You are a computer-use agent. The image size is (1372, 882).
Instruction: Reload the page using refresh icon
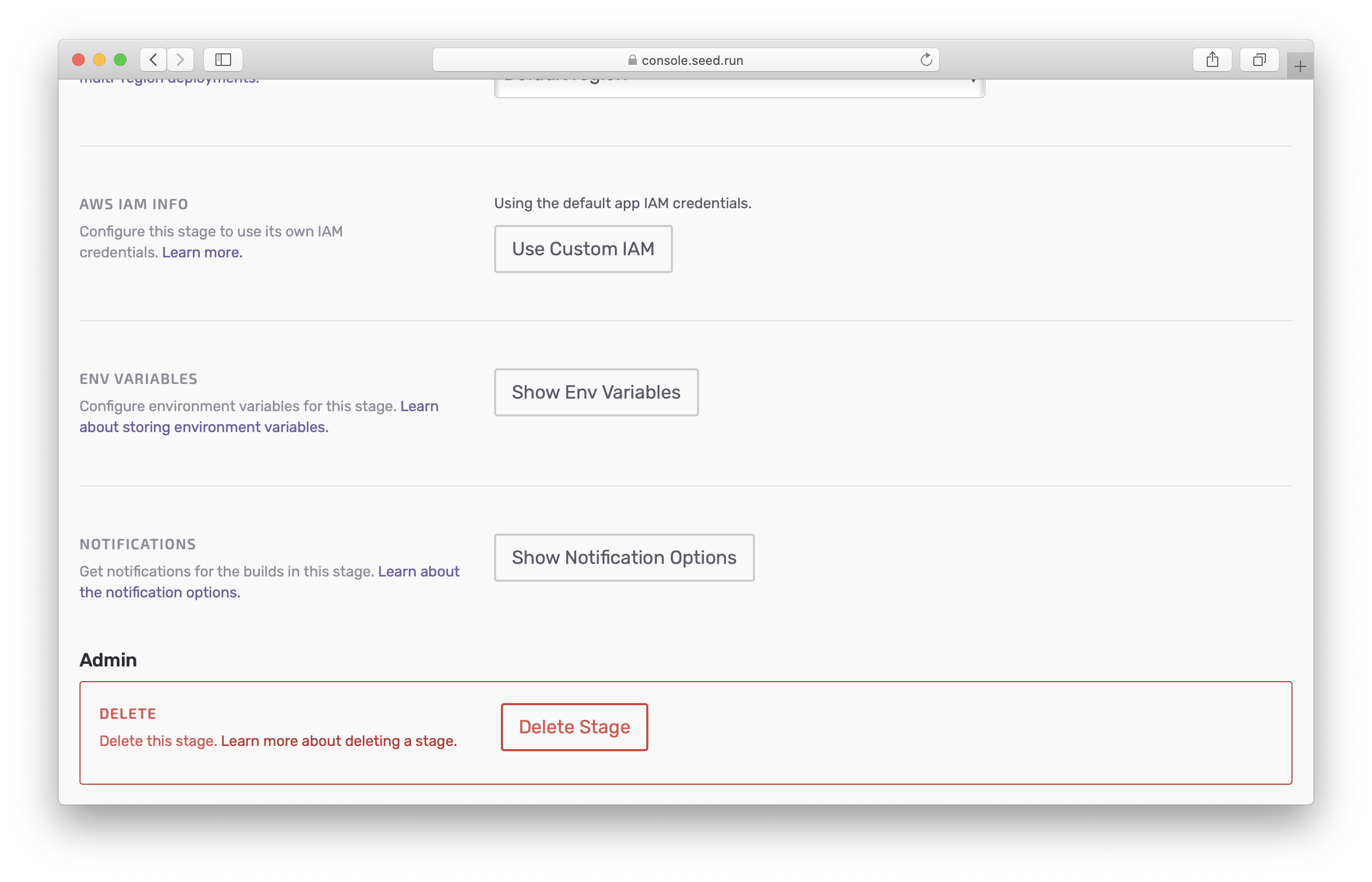(925, 60)
